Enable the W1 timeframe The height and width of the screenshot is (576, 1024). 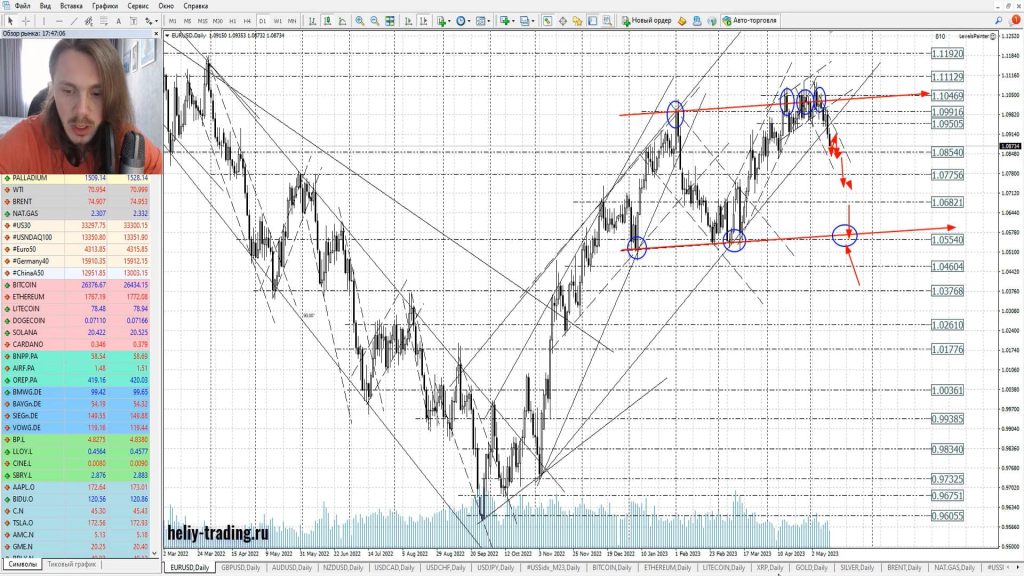[x=277, y=20]
